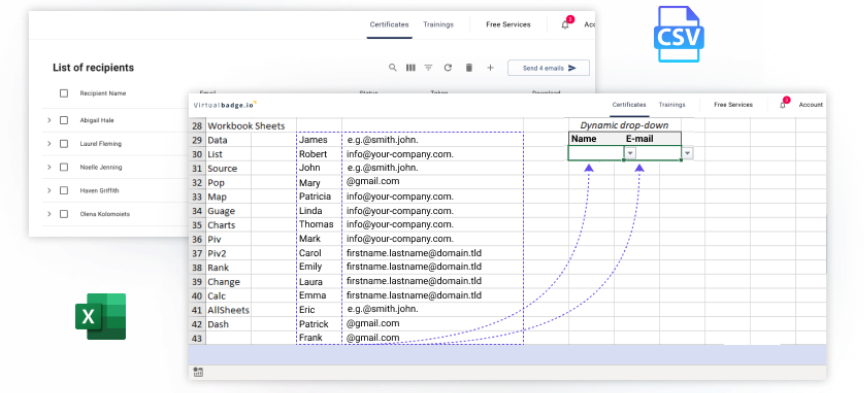
Task: Toggle the select-all recipients checkbox
Action: point(64,93)
